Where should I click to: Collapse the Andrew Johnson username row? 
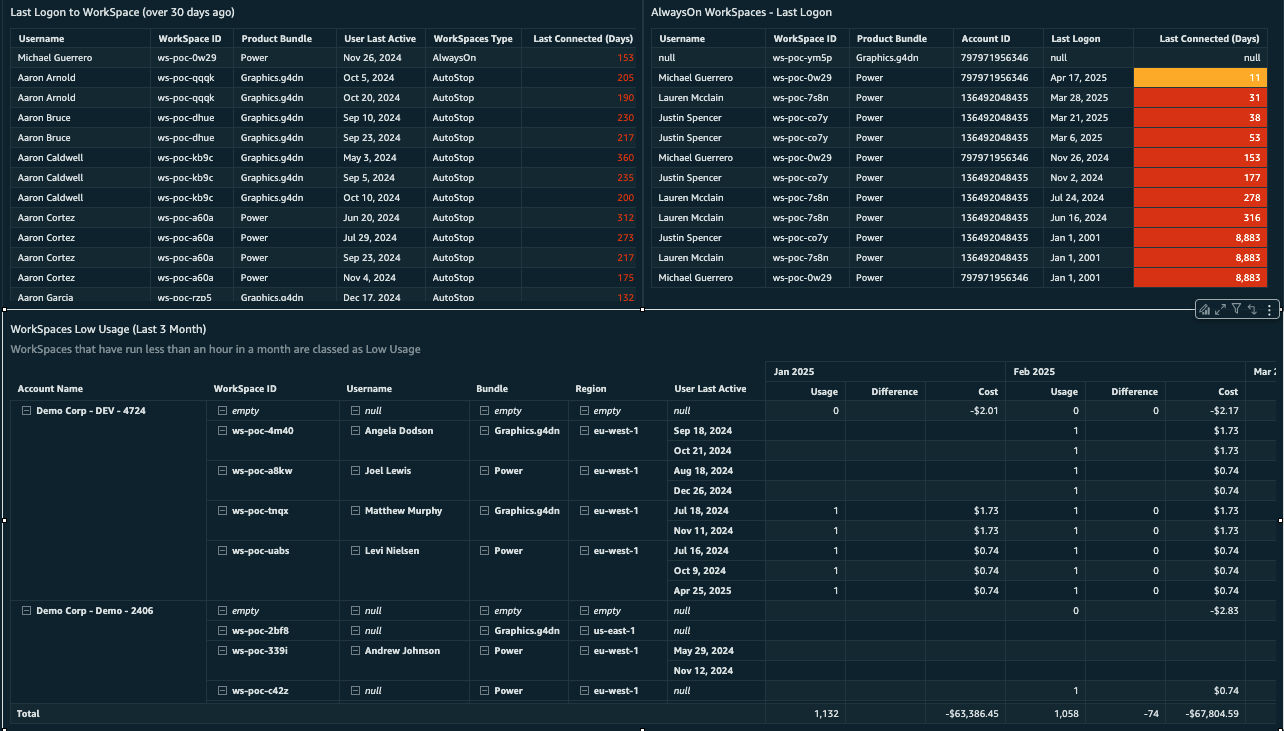355,651
